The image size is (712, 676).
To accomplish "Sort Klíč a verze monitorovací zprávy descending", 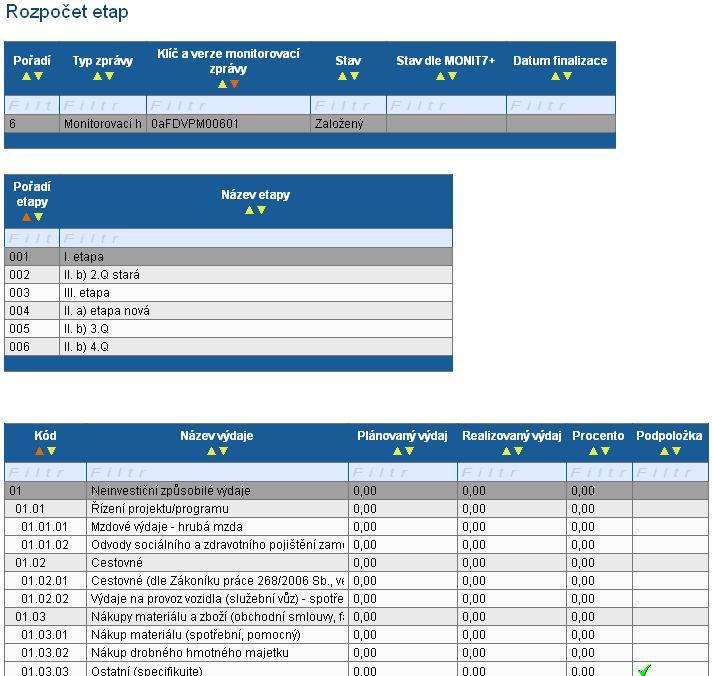I will click(234, 84).
